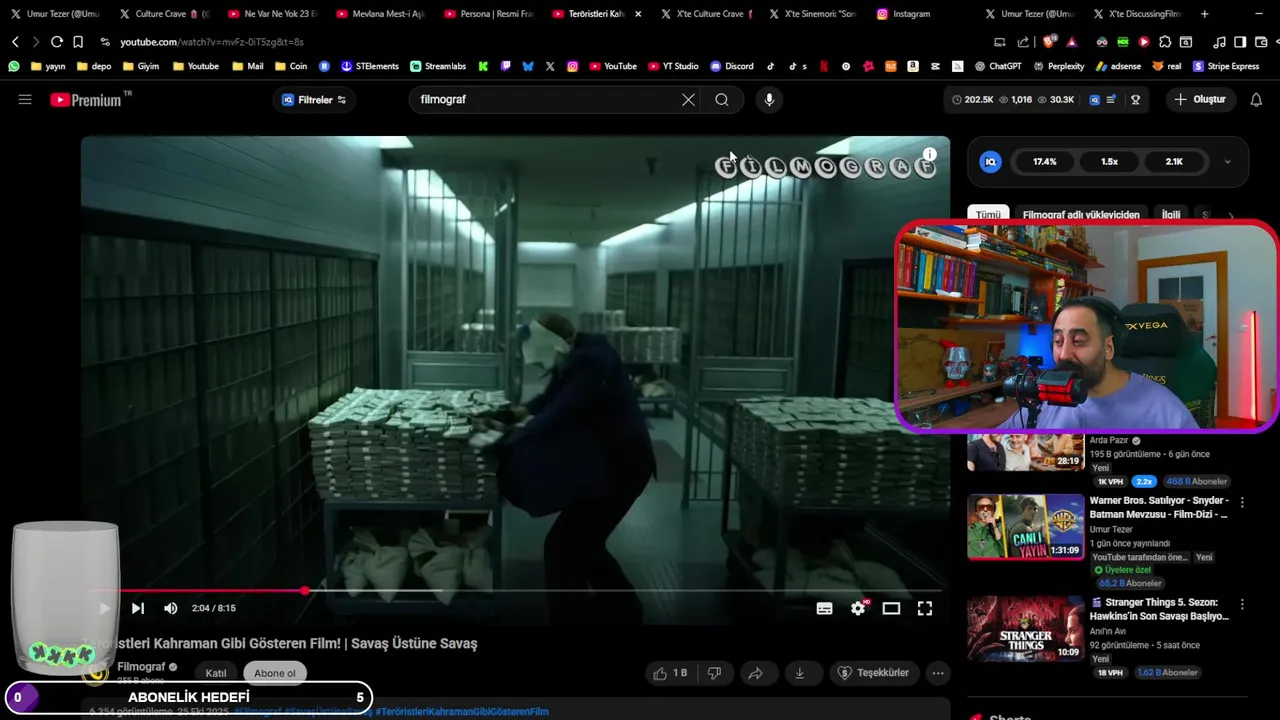Reload the current page
Viewport: 1280px width, 720px height.
[x=57, y=42]
